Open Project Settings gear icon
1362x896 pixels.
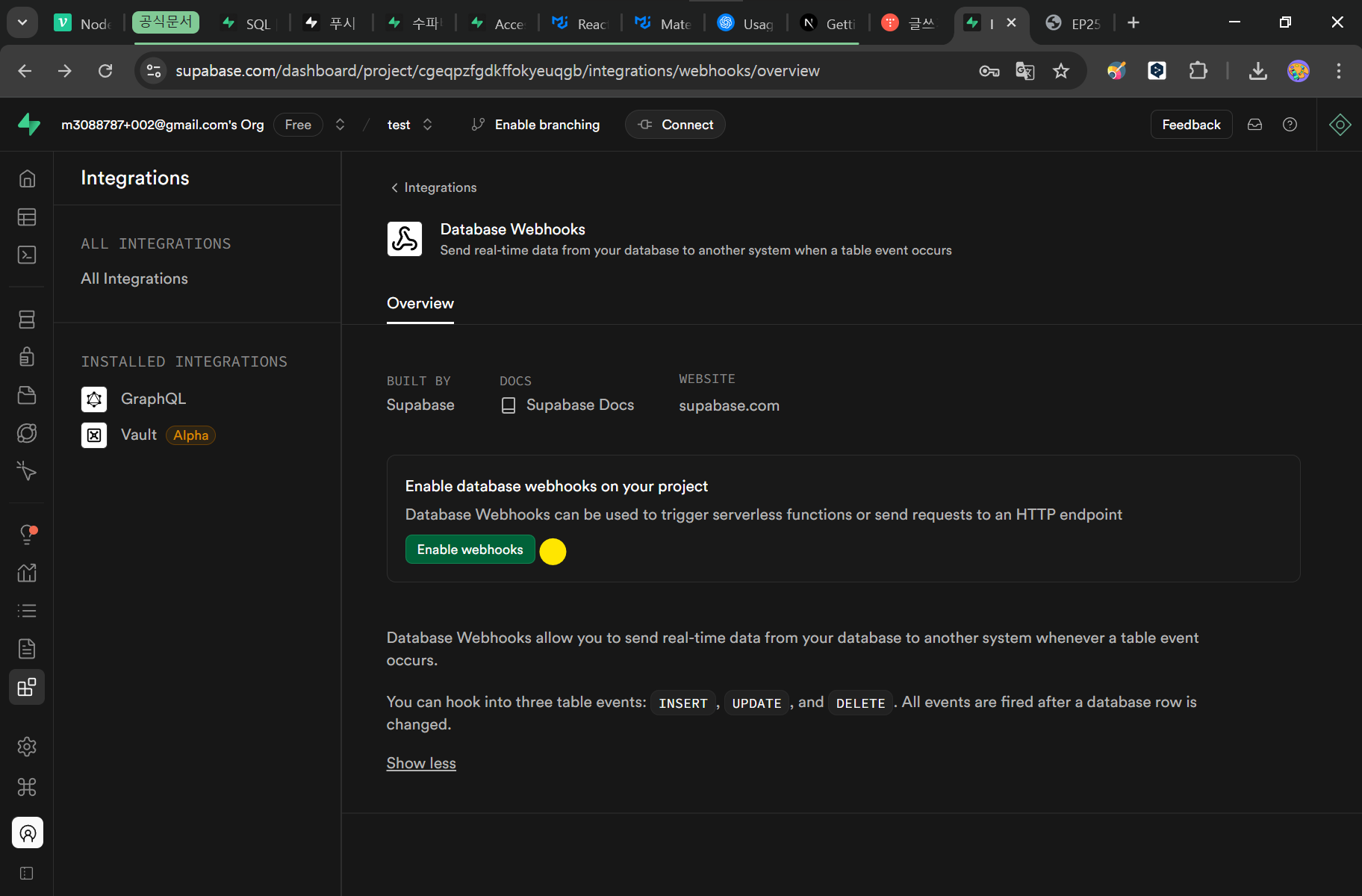point(27,747)
